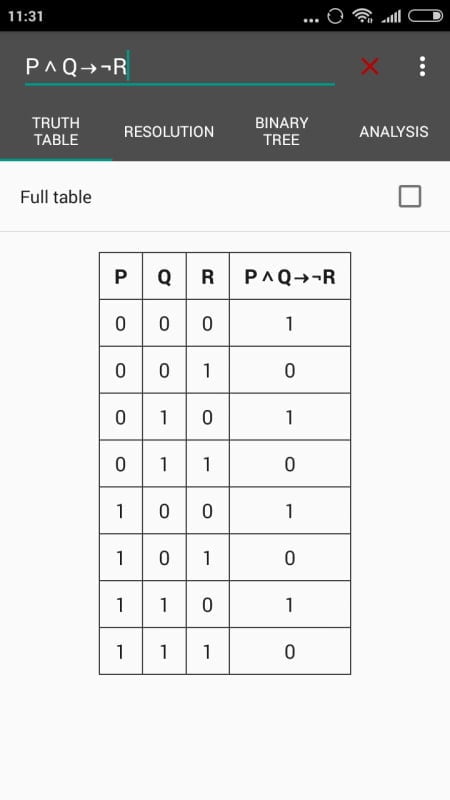
Task: Select the Truth Table tab
Action: click(x=56, y=132)
